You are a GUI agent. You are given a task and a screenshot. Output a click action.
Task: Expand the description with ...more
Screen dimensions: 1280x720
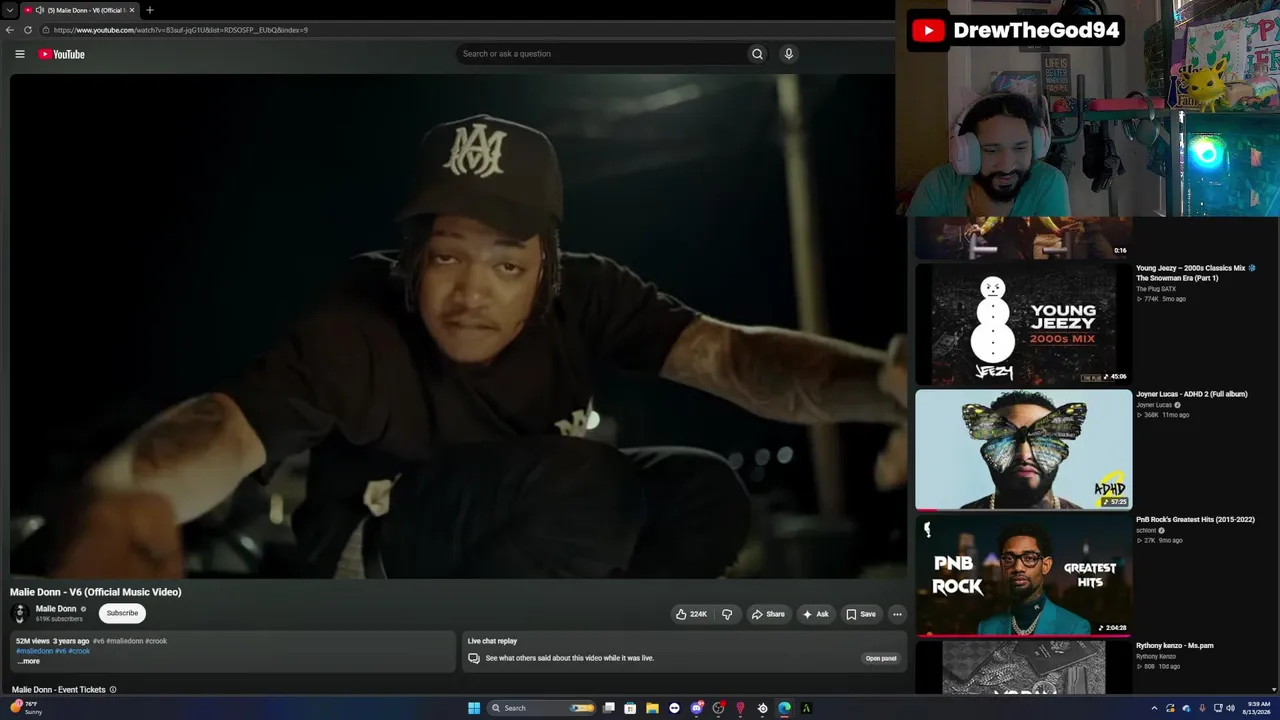coord(28,661)
